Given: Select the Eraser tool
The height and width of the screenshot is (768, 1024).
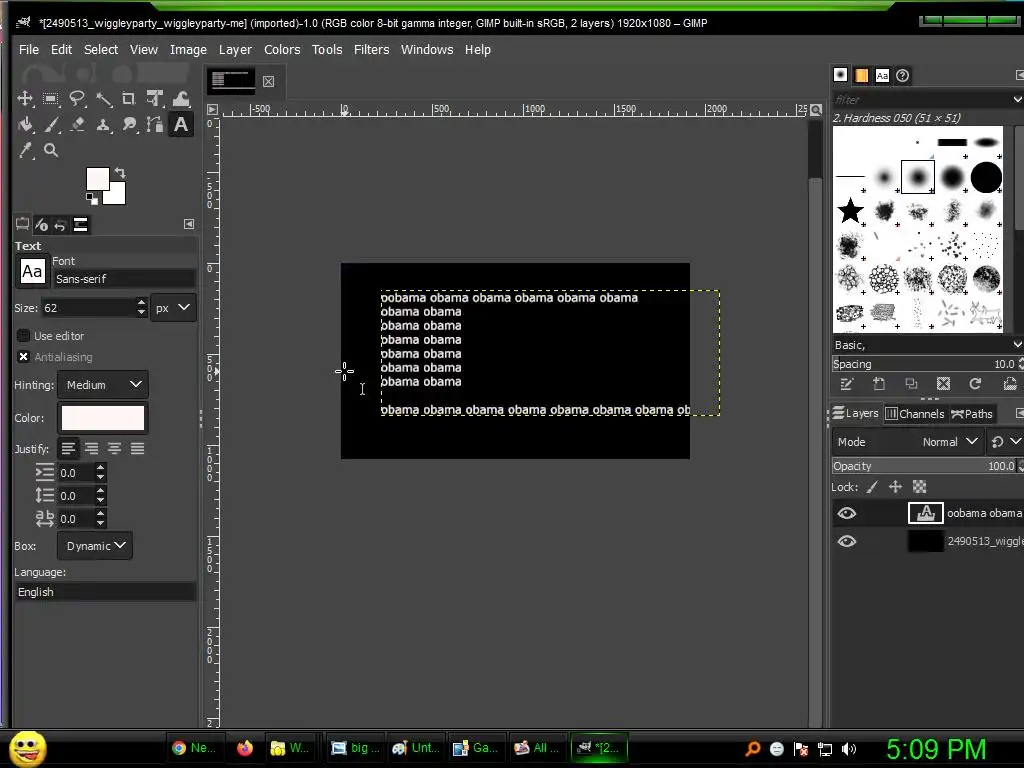Looking at the screenshot, I should 77,125.
